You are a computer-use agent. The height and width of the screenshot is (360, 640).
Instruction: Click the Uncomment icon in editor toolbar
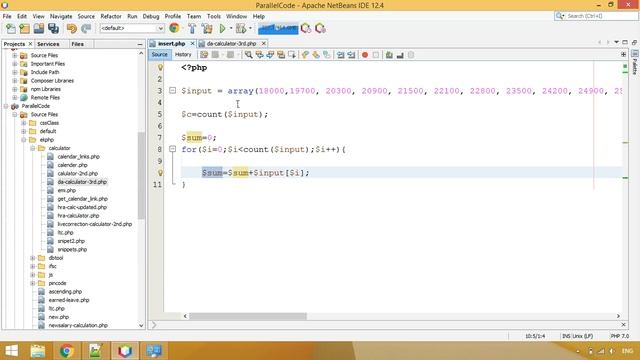[400, 55]
